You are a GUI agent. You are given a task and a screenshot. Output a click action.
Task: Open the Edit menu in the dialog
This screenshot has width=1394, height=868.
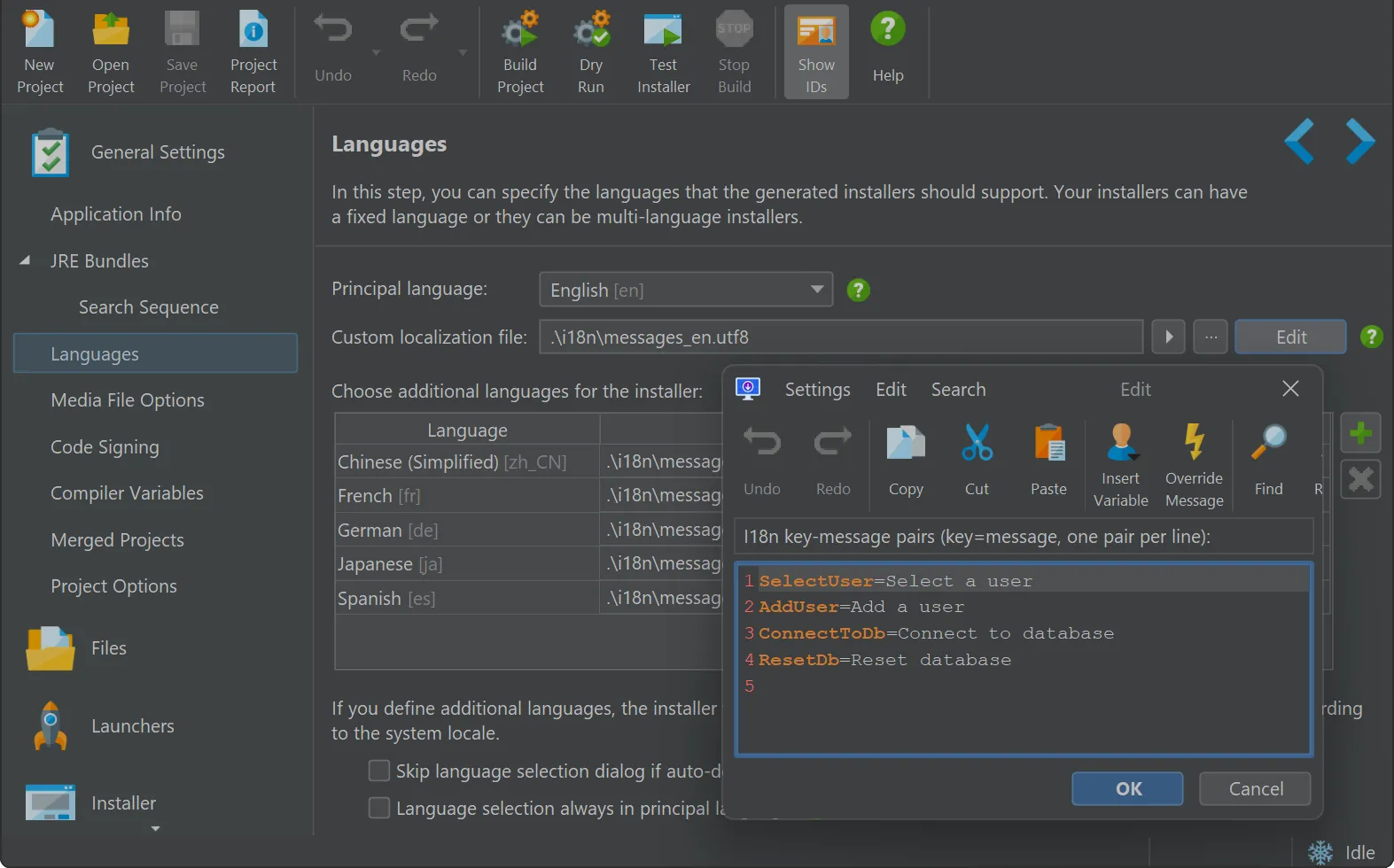click(x=891, y=390)
